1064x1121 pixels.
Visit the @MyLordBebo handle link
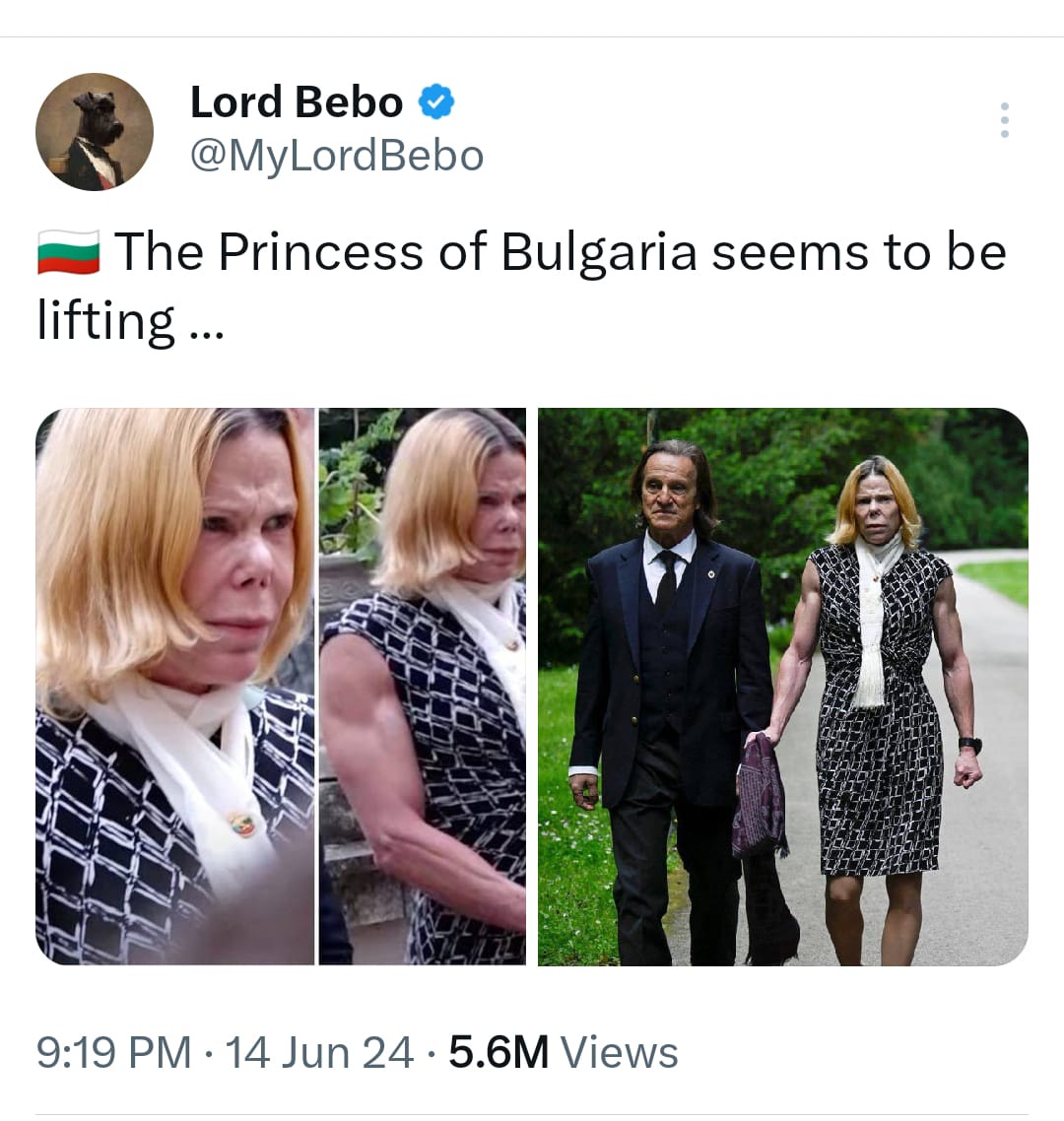(336, 155)
